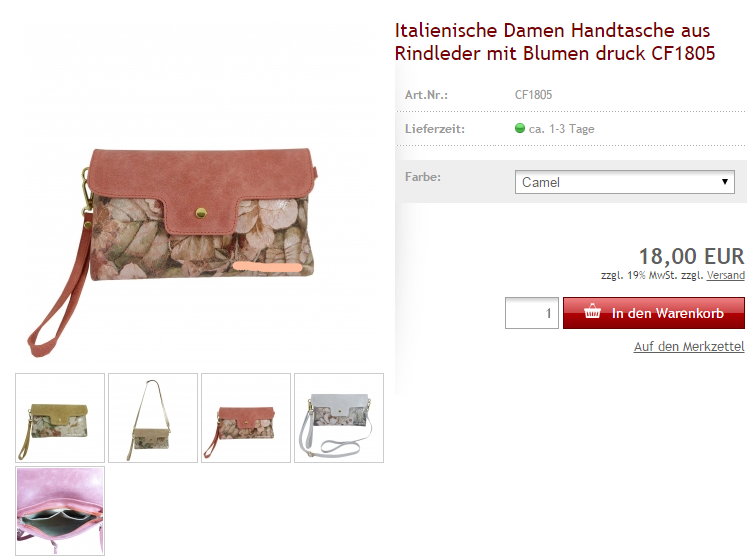The image size is (750, 560).
Task: Open the Versand shipping link
Action: [x=726, y=275]
